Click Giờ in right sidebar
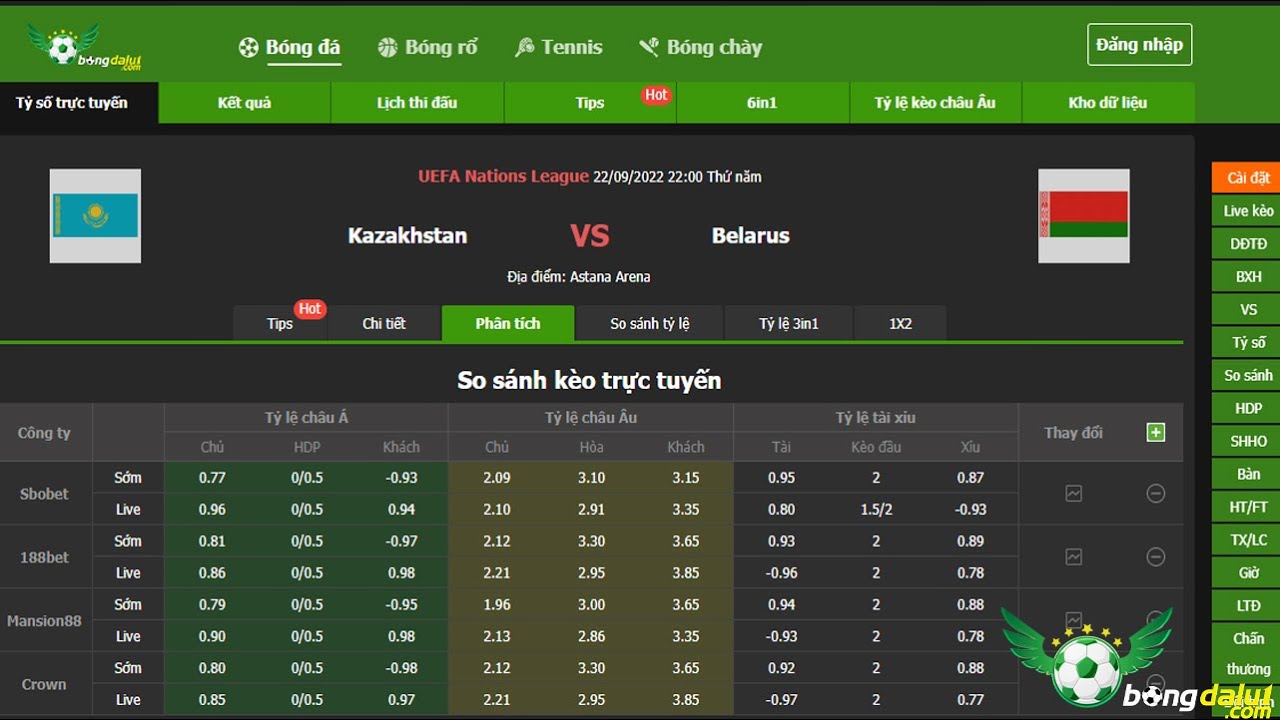 tap(1248, 573)
